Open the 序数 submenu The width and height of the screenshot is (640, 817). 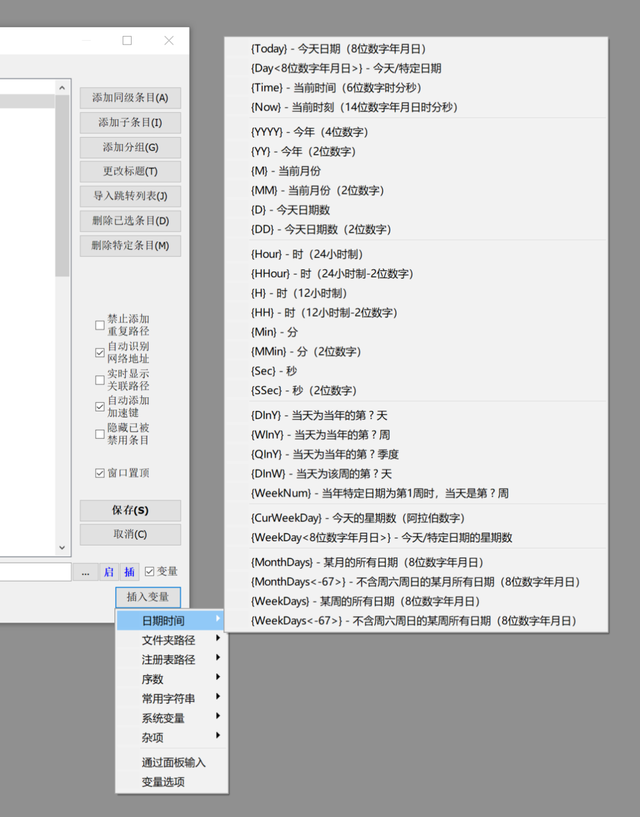tap(170, 679)
